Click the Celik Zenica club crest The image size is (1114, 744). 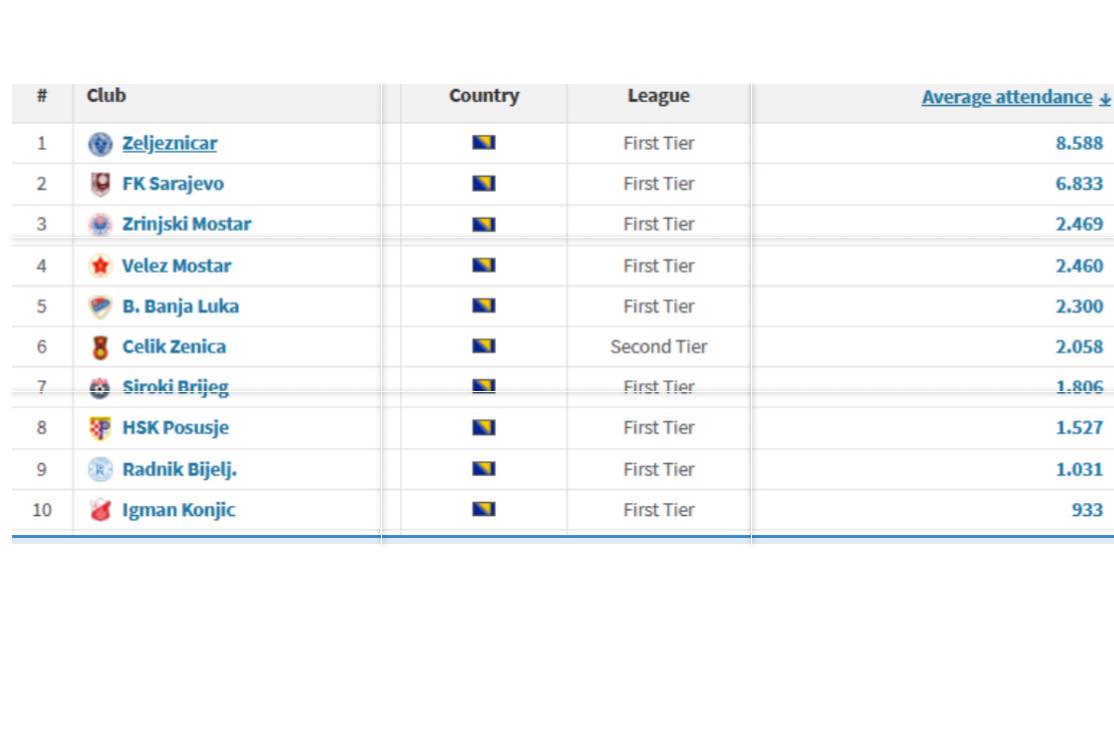(x=100, y=347)
